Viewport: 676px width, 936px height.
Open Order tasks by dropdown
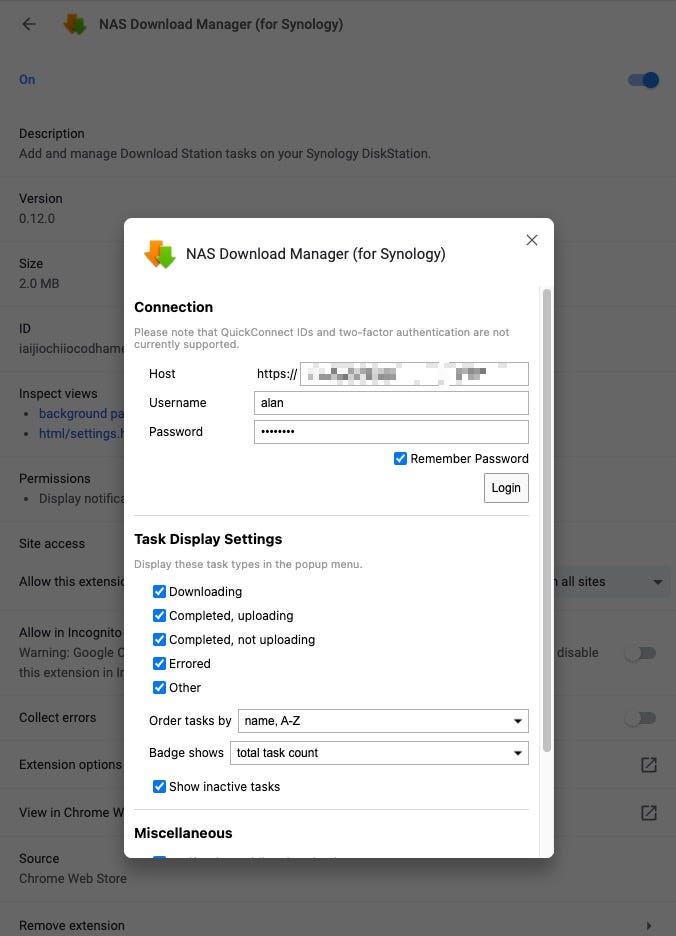click(x=383, y=721)
